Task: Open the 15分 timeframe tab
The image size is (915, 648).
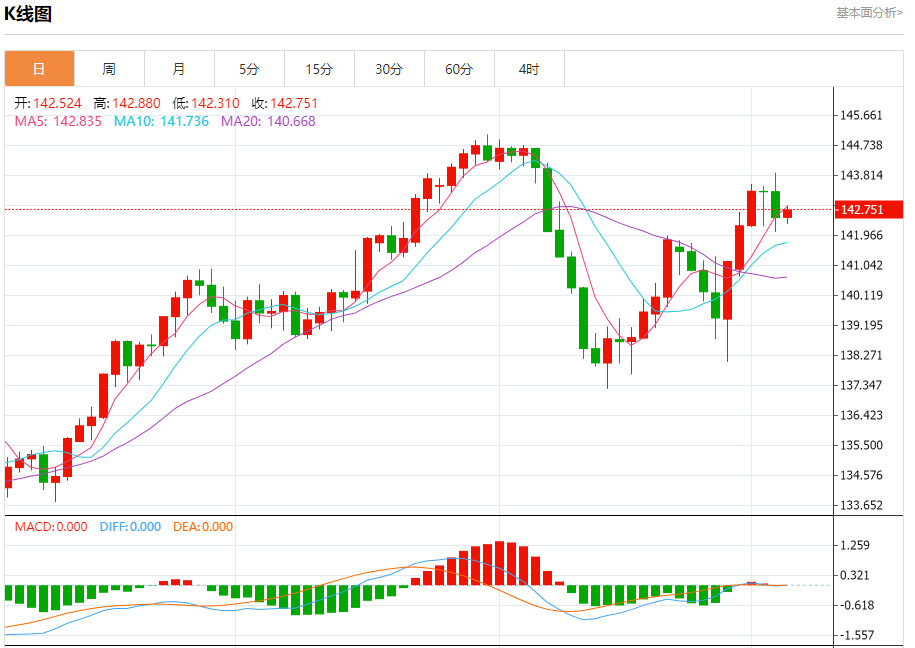Action: click(x=319, y=69)
